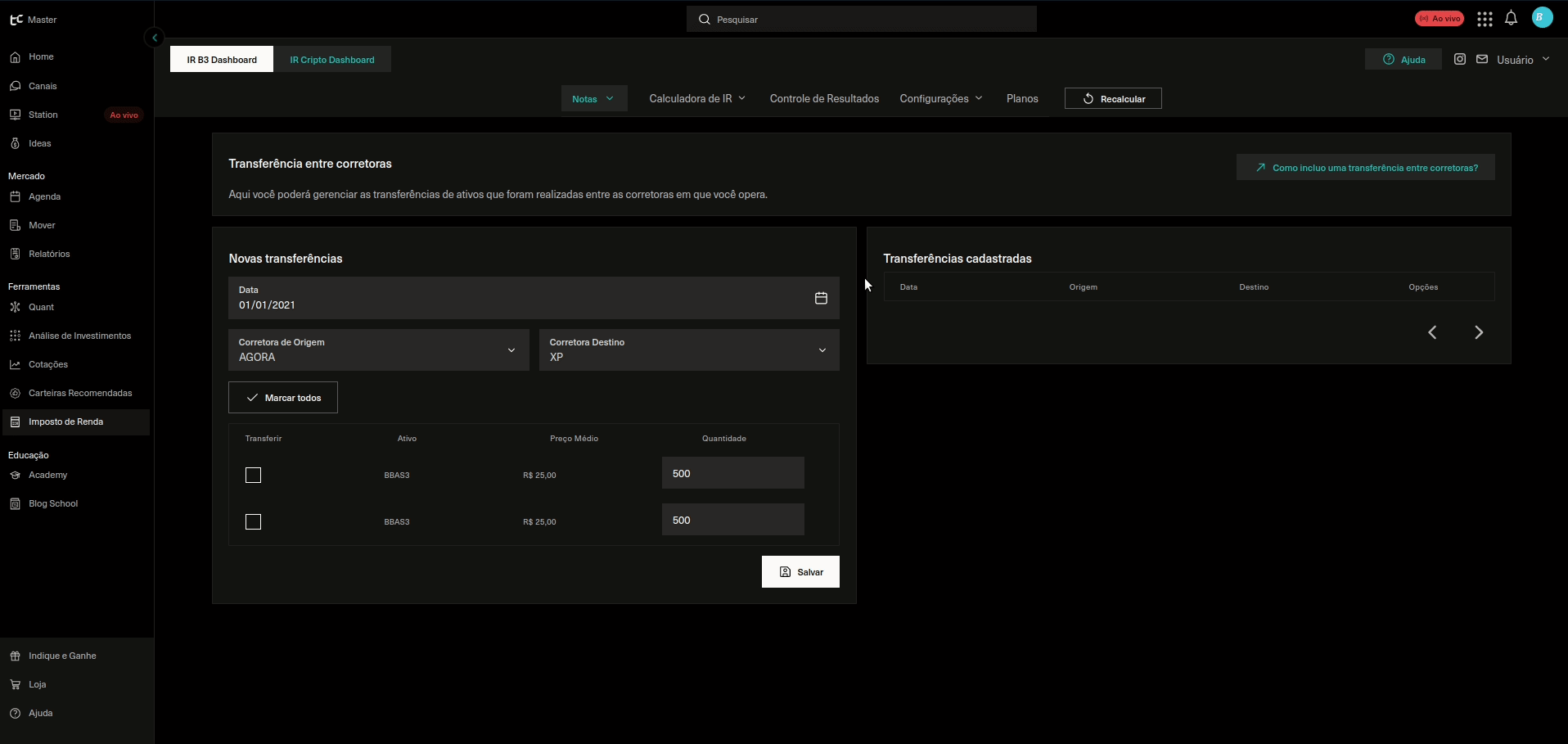
Task: Open Indique e Ganhe
Action: tap(62, 656)
